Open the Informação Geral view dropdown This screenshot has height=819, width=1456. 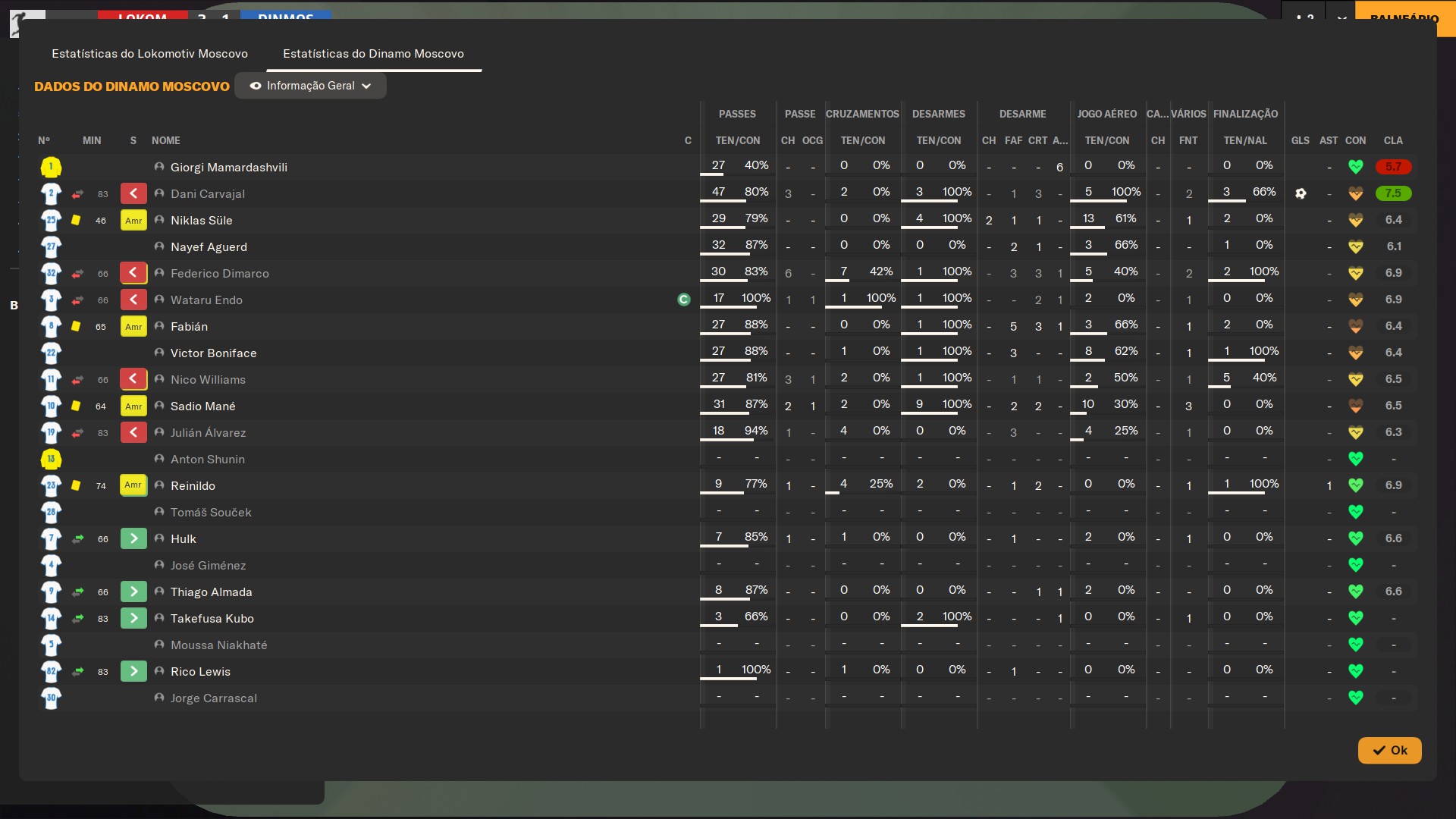pos(310,86)
